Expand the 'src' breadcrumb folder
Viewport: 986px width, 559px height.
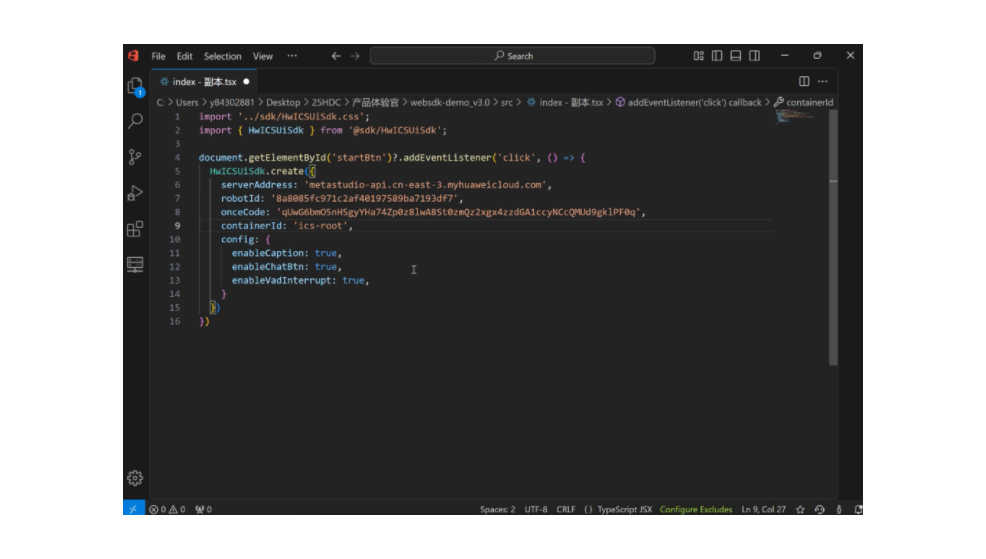click(x=506, y=102)
